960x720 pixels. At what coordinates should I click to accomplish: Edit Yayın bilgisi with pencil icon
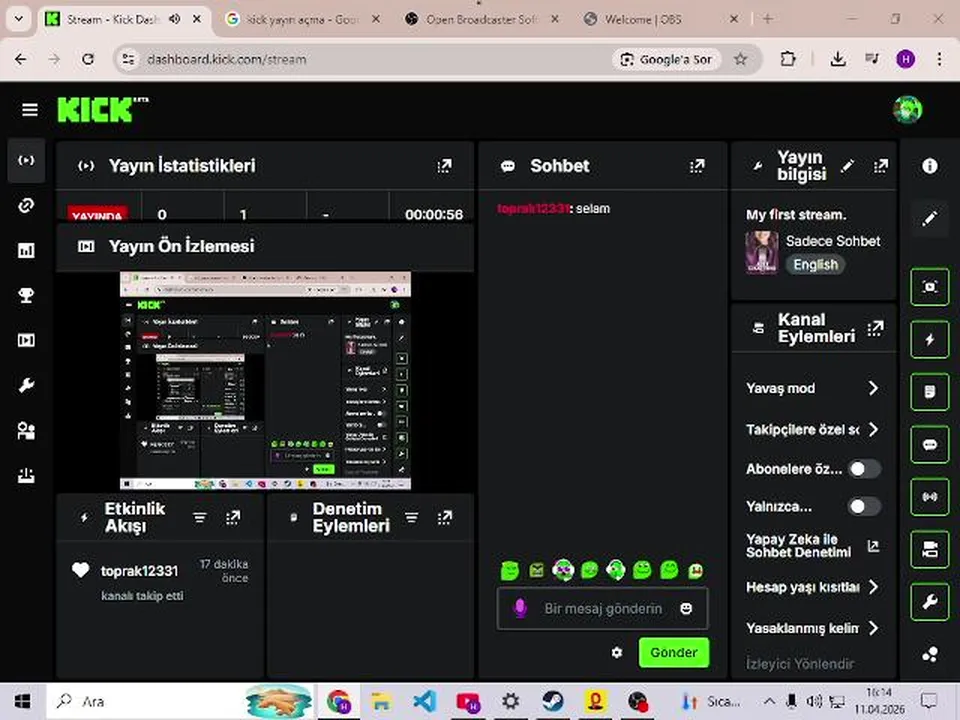(847, 166)
